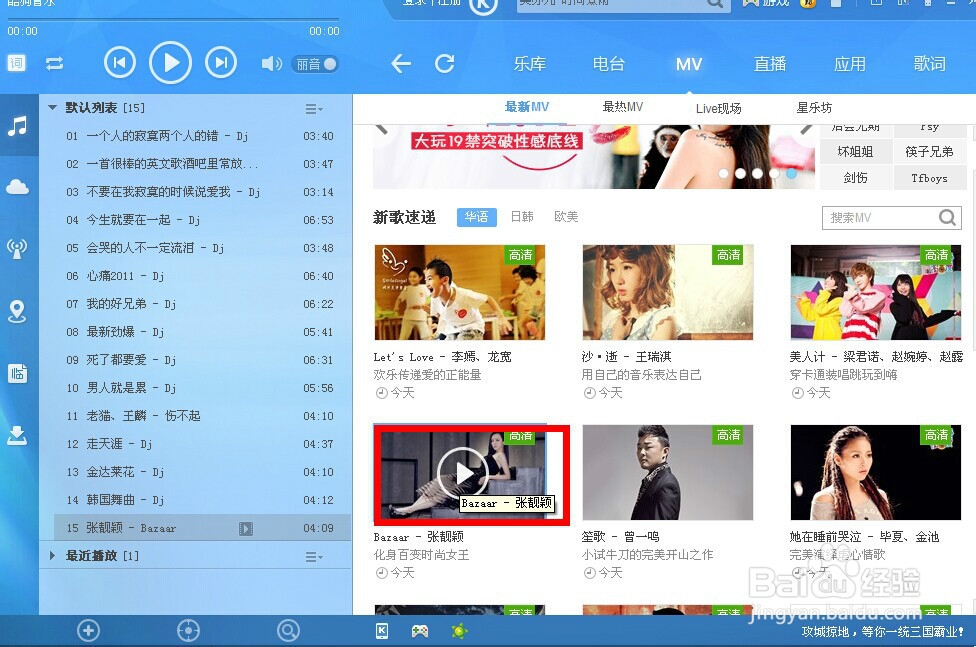Open 默认列表 list options menu
This screenshot has height=647, width=976.
point(314,109)
